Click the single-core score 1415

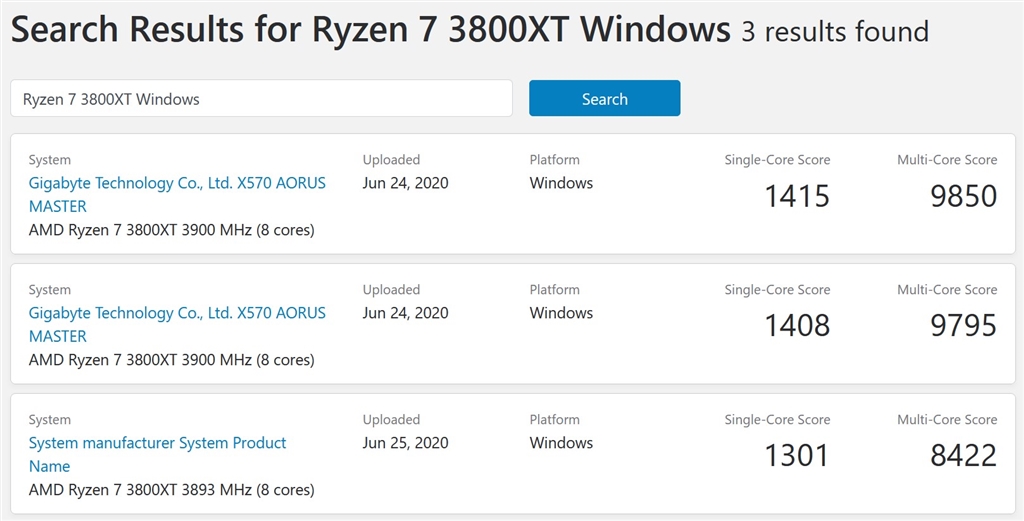[x=797, y=195]
